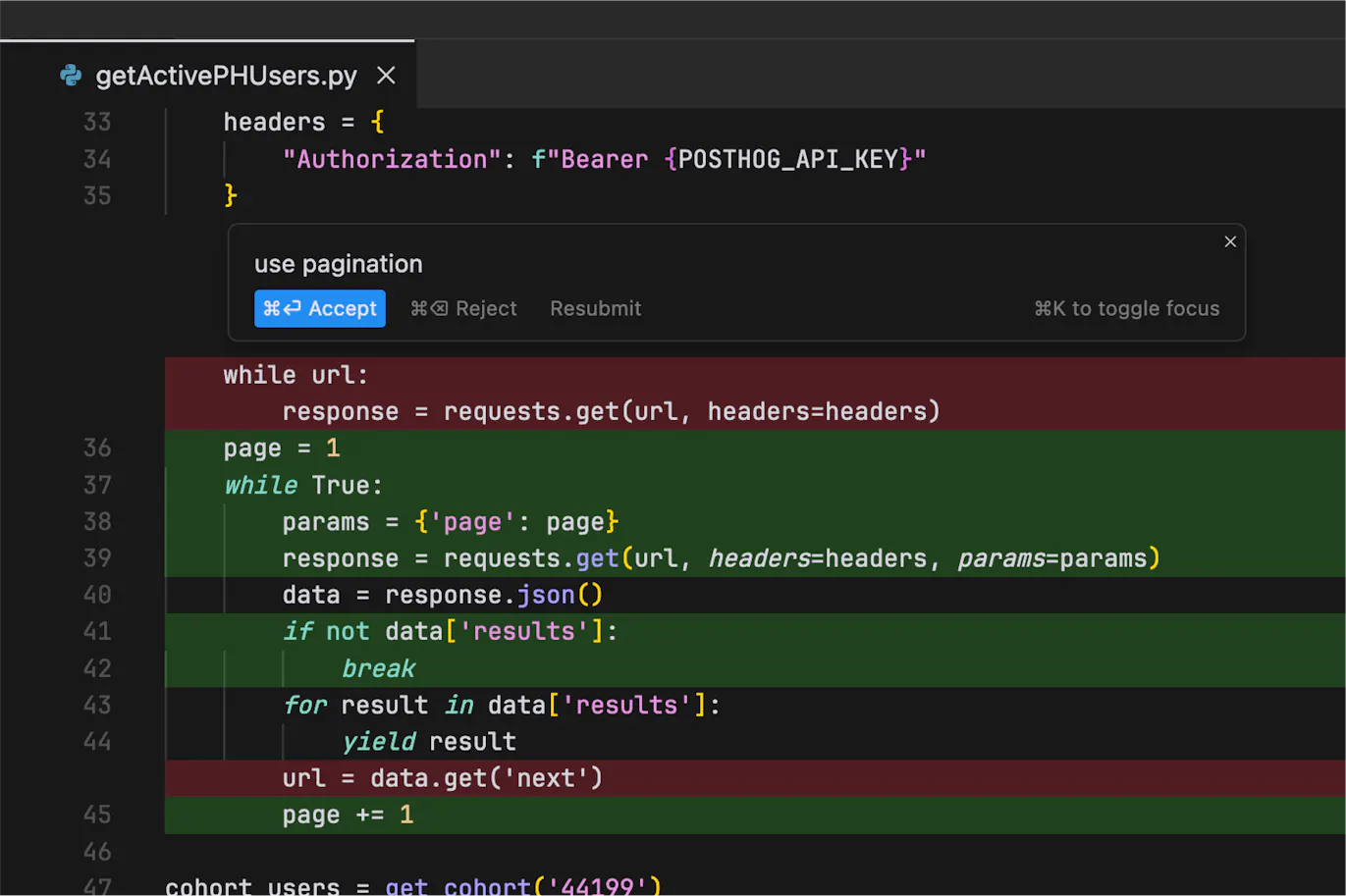The height and width of the screenshot is (896, 1346).
Task: Click the "Authorization" string on line 34
Action: (x=392, y=159)
